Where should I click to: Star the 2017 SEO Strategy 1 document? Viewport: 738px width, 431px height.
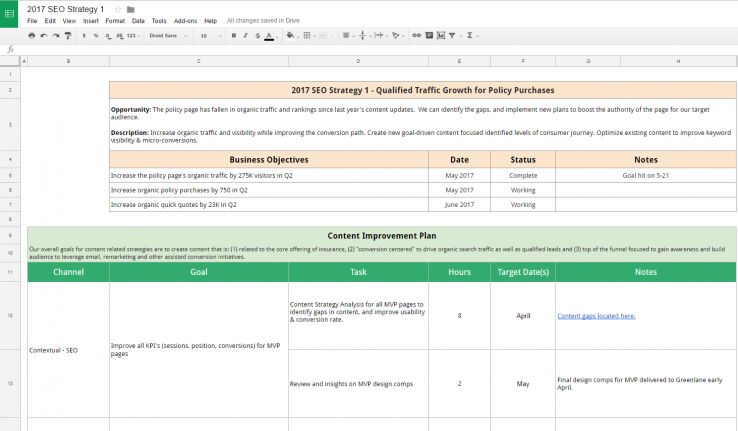coord(118,9)
